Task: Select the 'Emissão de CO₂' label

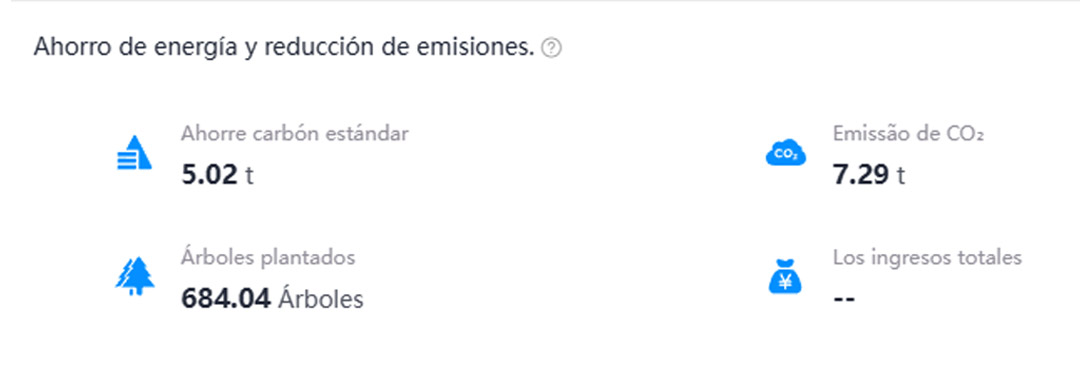Action: (908, 134)
